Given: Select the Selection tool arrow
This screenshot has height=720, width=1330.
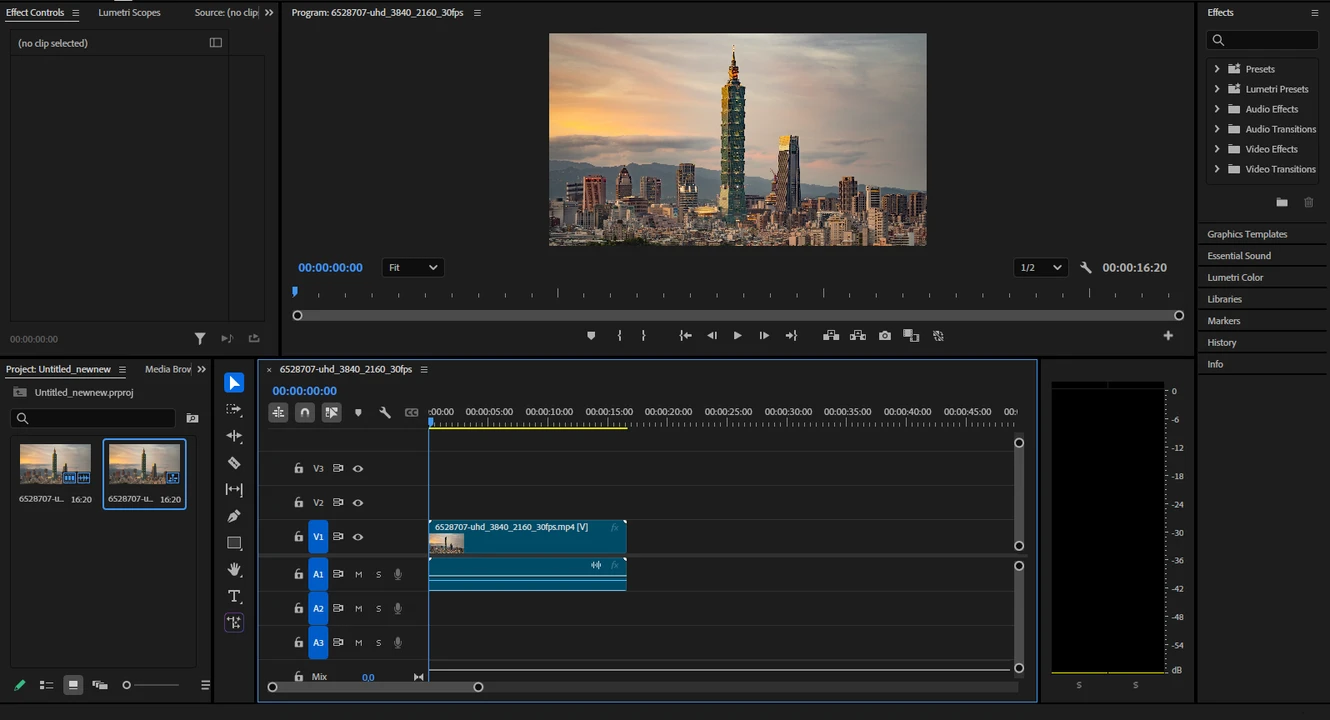Looking at the screenshot, I should [x=234, y=383].
